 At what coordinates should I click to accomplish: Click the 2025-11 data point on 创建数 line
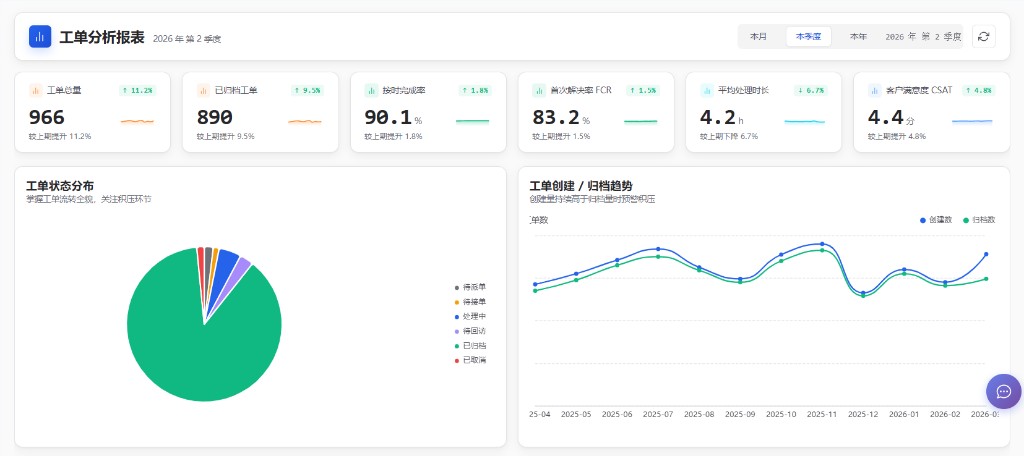(822, 244)
